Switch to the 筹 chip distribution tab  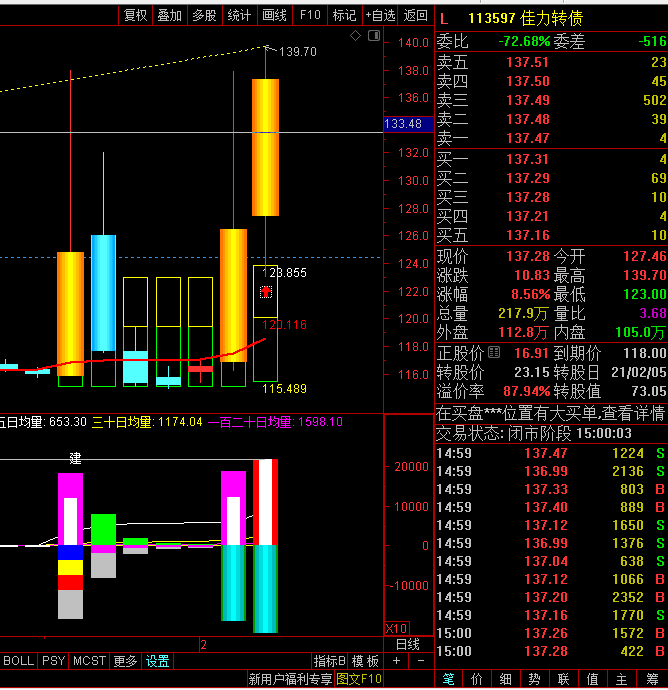[x=653, y=679]
